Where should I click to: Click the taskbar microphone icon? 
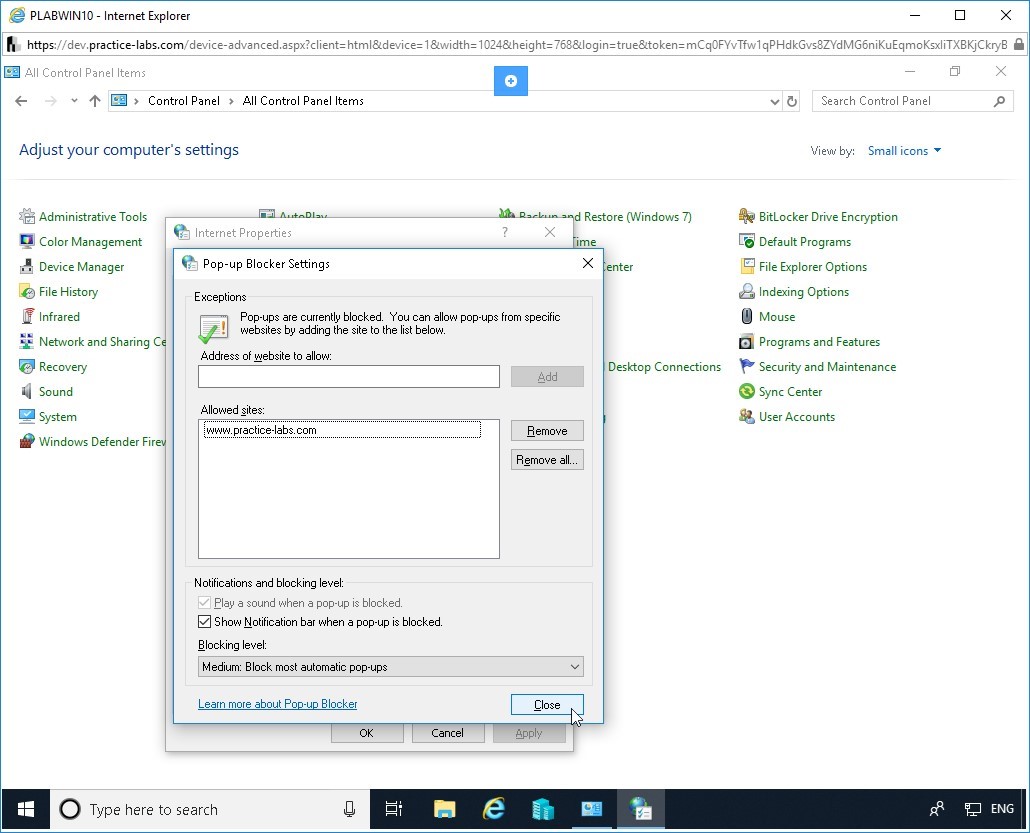click(349, 809)
